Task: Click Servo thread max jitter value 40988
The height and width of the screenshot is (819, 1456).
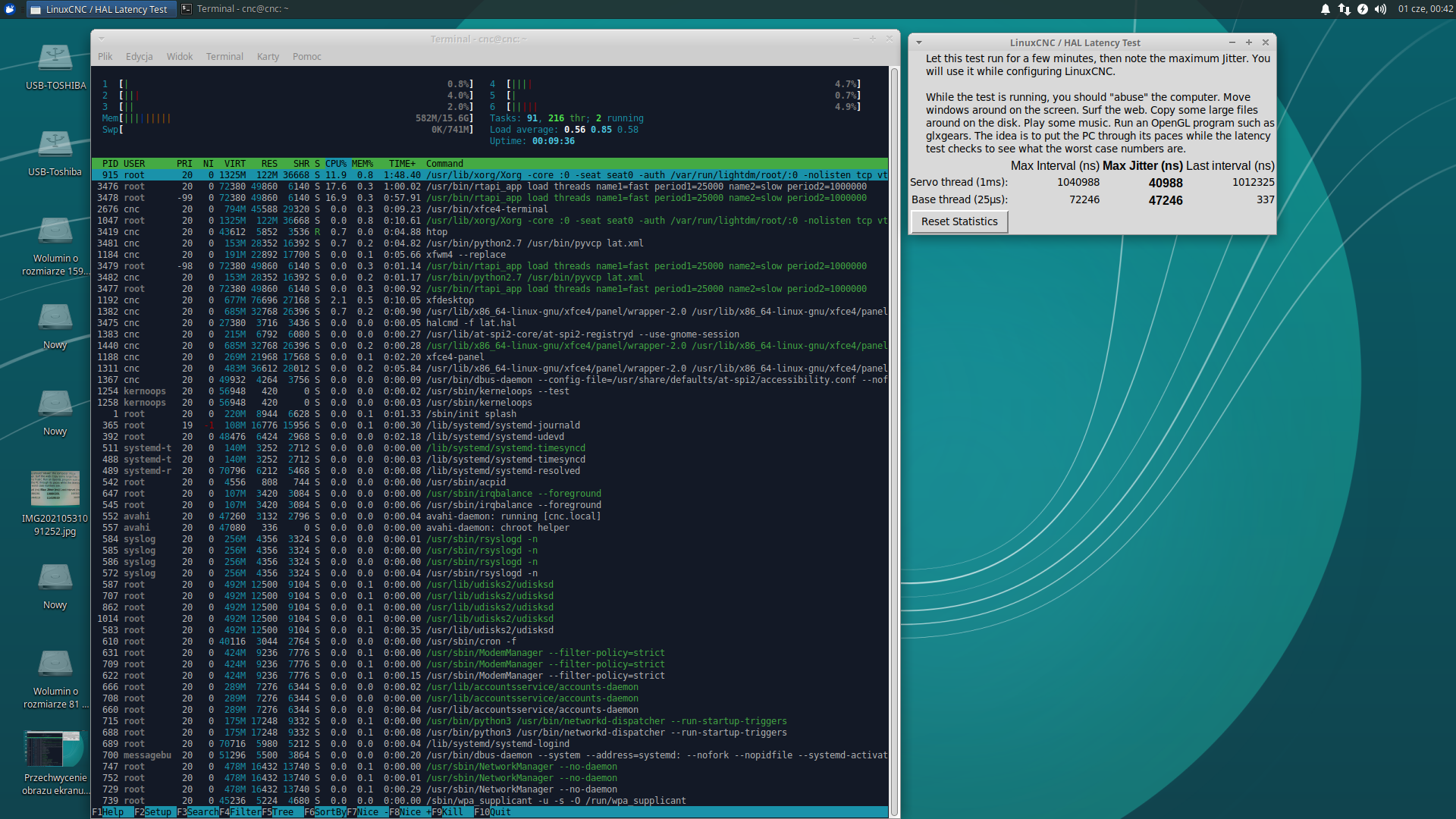Action: click(x=1166, y=183)
